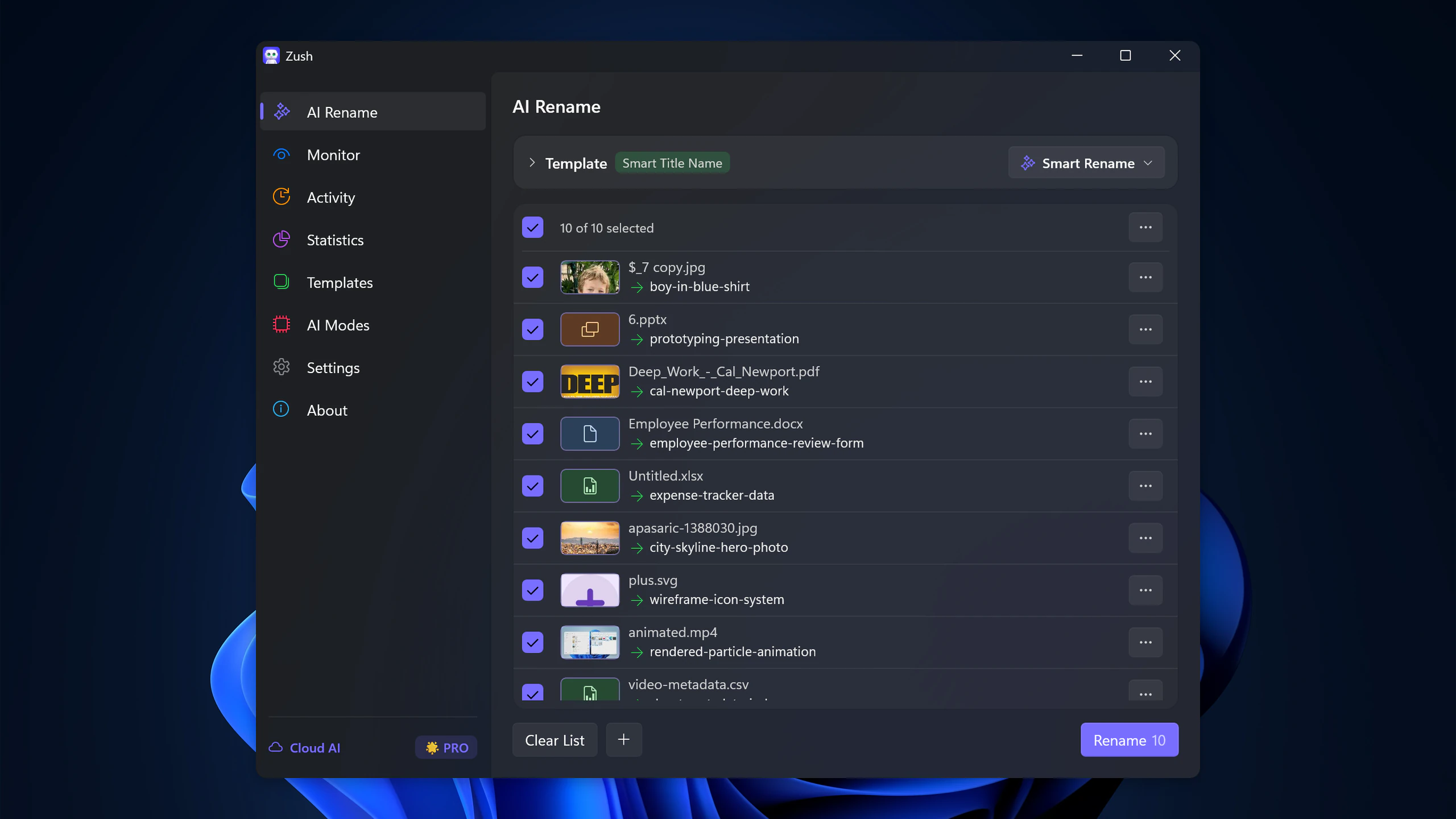Open more options for Employee Performance.docx

[x=1145, y=434]
